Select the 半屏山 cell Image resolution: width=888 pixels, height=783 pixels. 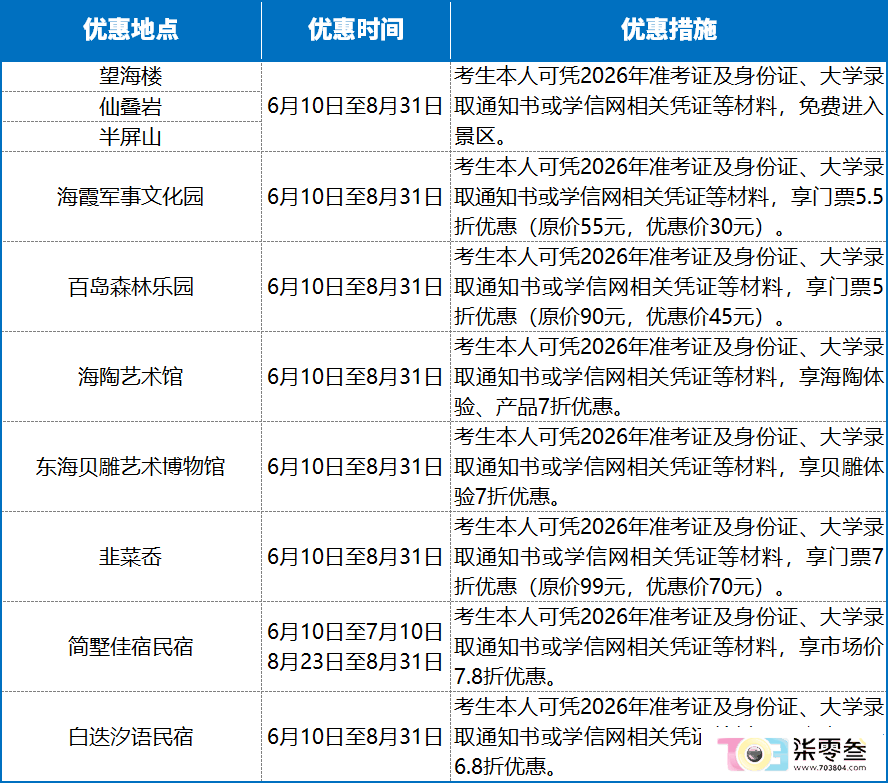pyautogui.click(x=131, y=136)
